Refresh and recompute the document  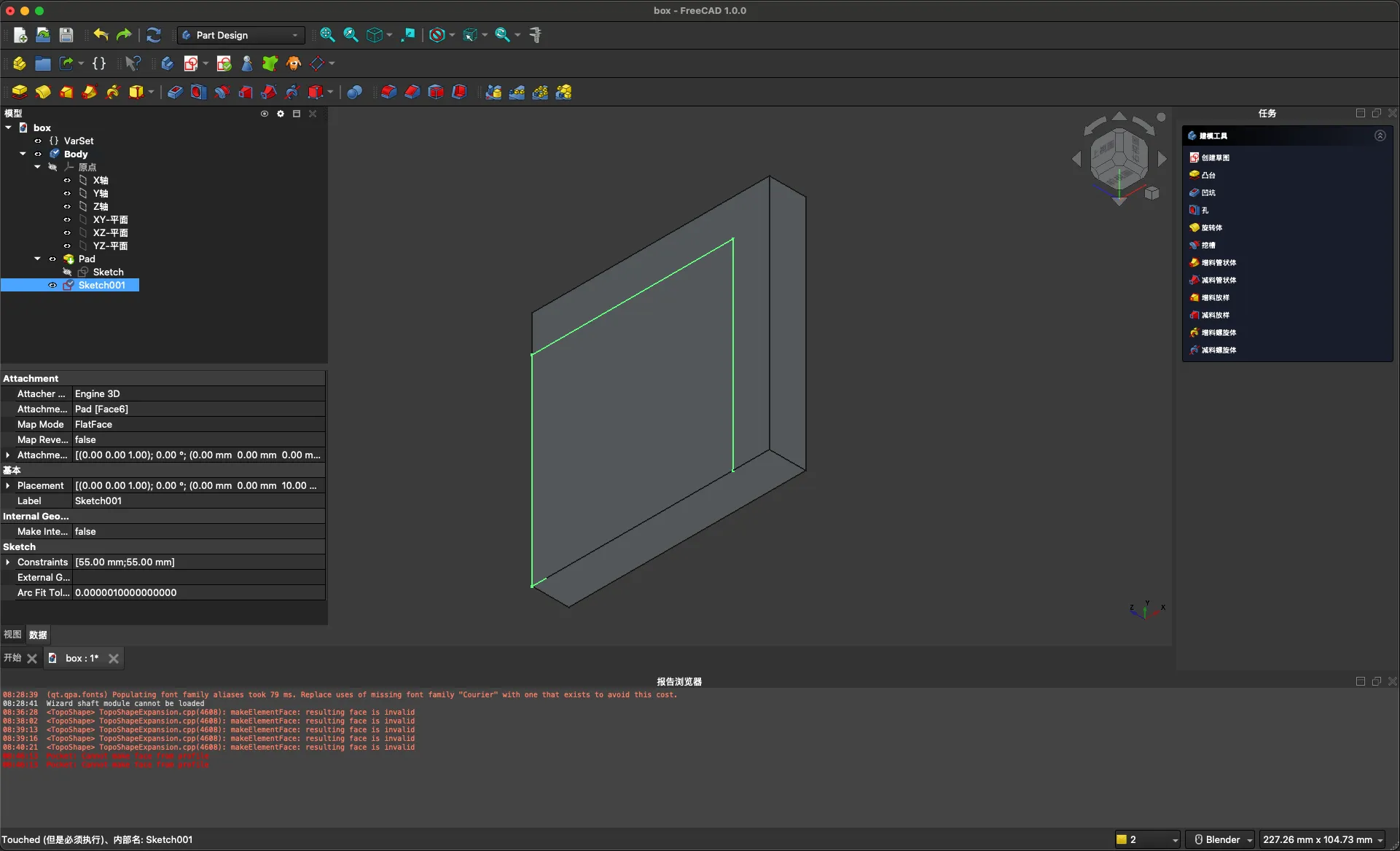click(154, 35)
